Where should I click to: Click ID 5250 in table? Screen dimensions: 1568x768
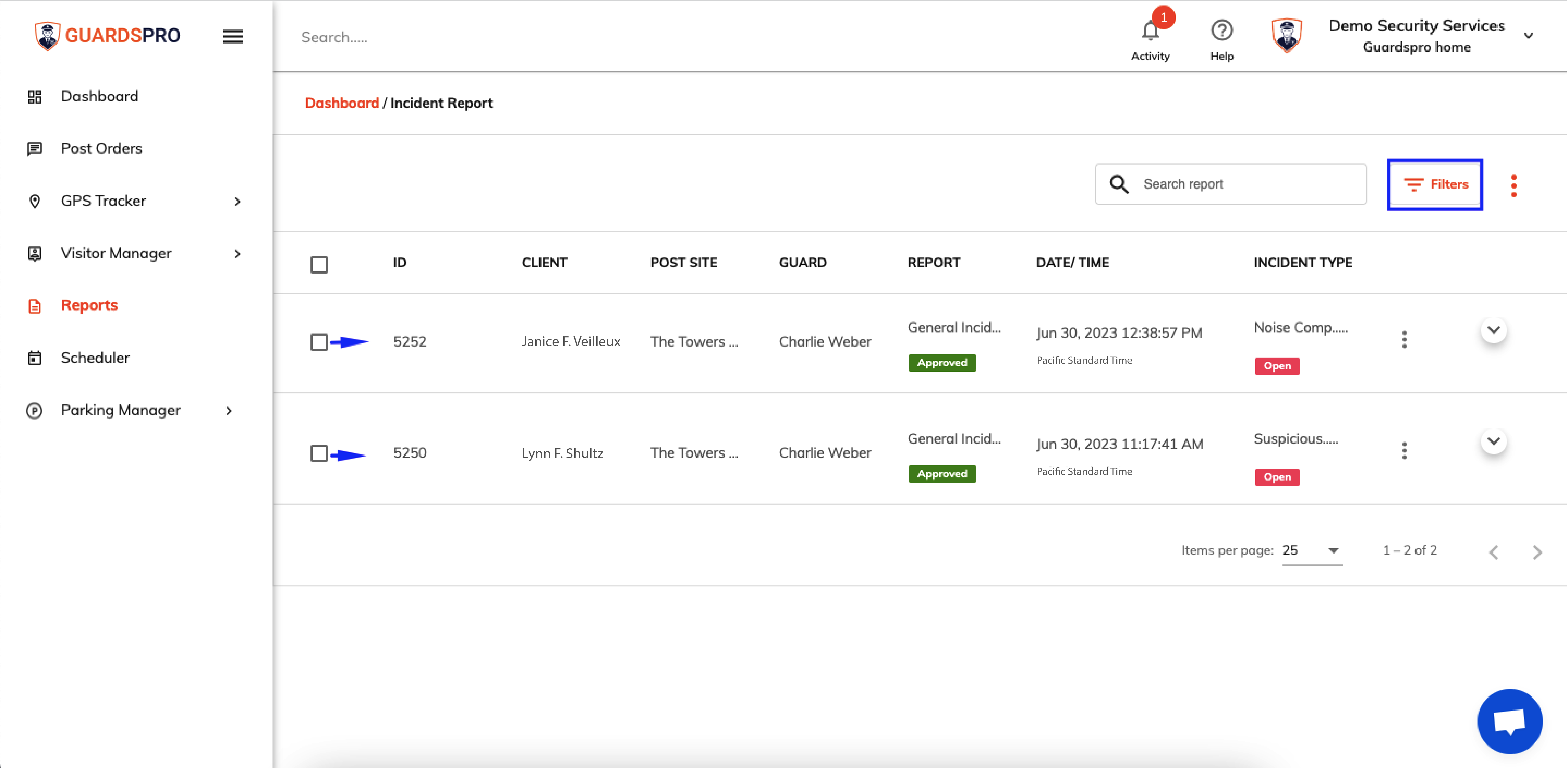pyautogui.click(x=410, y=453)
